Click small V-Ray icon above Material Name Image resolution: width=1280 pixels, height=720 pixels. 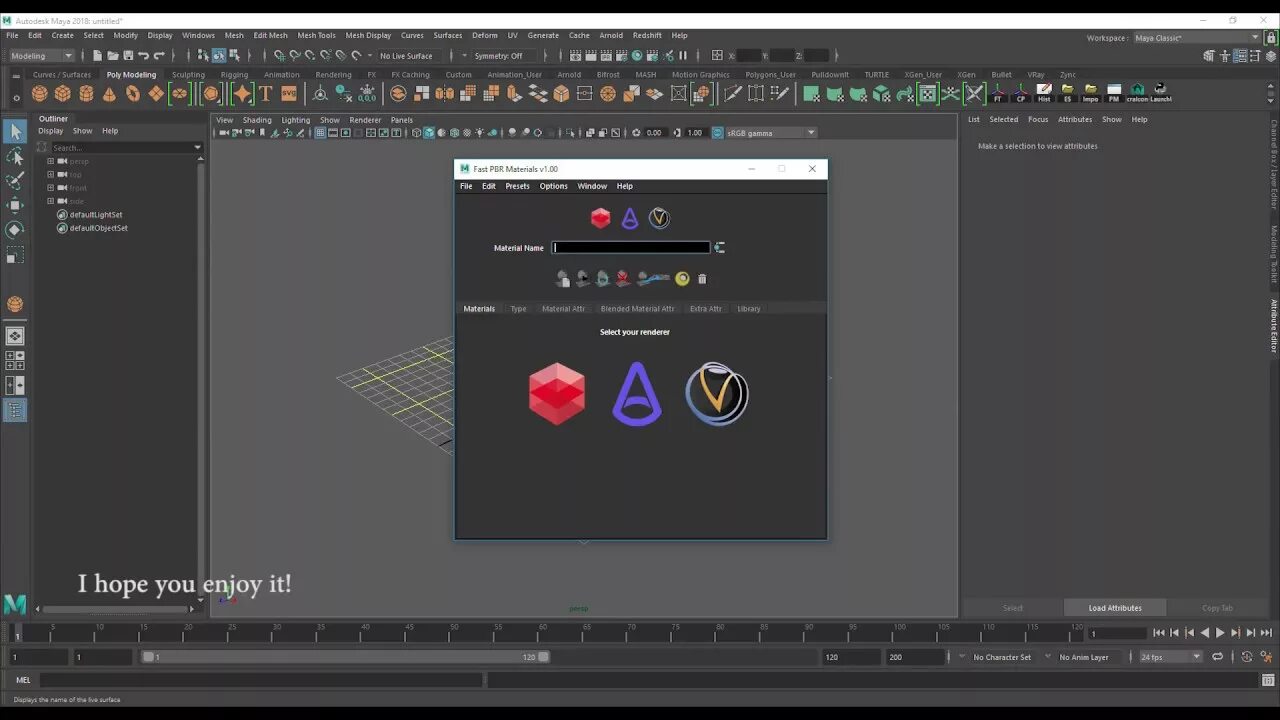pos(659,218)
